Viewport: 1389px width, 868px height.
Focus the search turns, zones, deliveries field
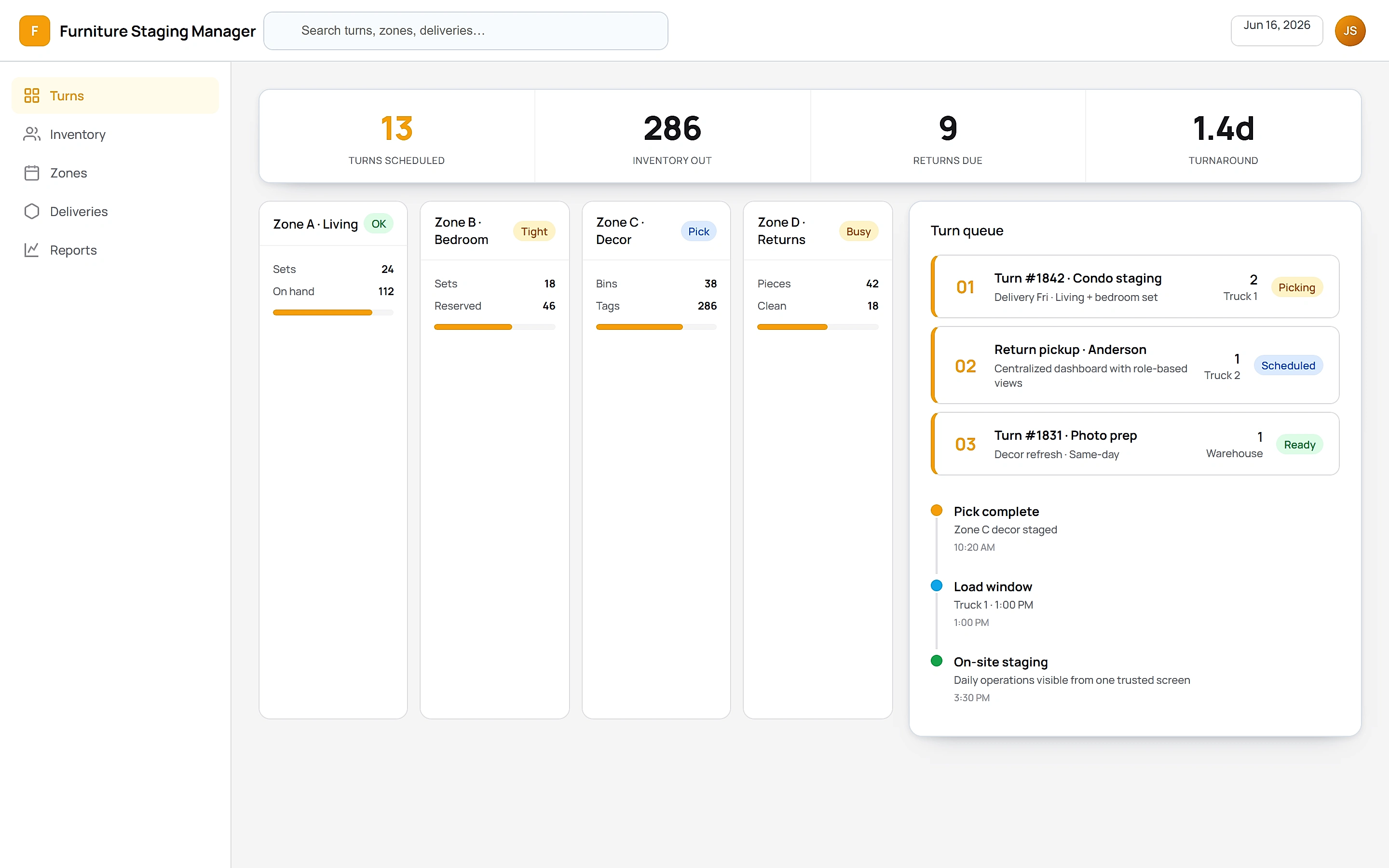click(465, 31)
